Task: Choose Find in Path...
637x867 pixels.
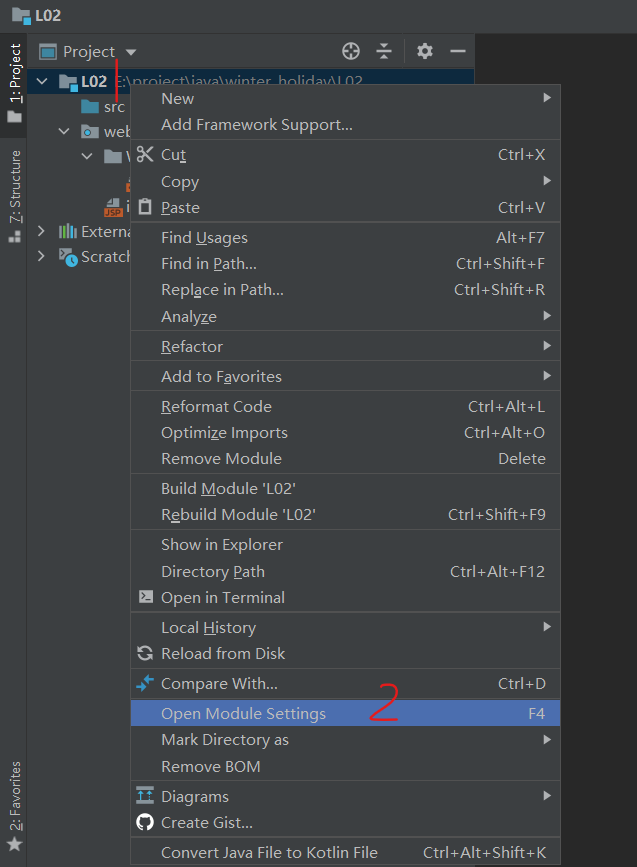Action: point(346,264)
